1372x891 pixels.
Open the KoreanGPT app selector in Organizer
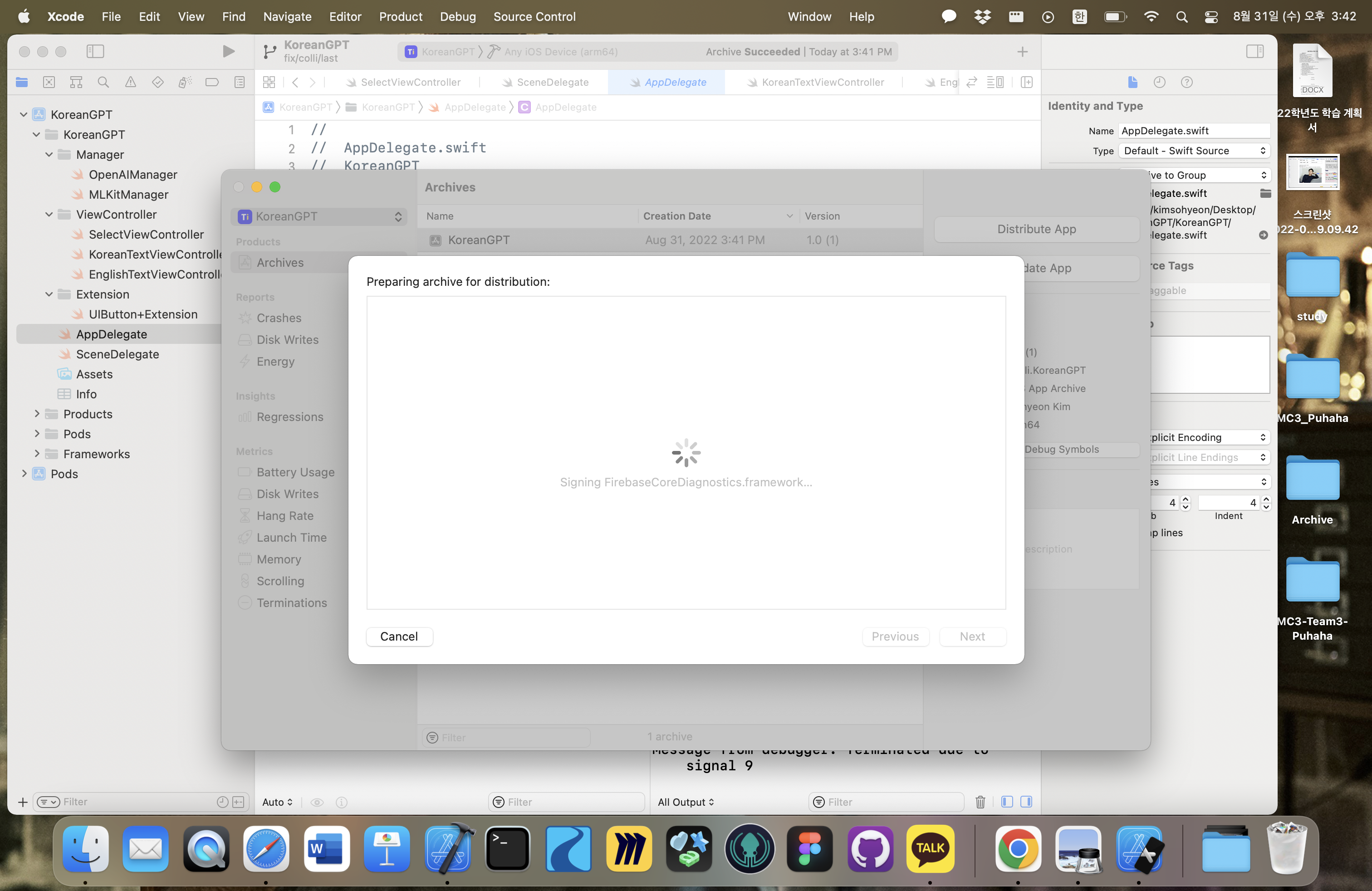pos(319,216)
